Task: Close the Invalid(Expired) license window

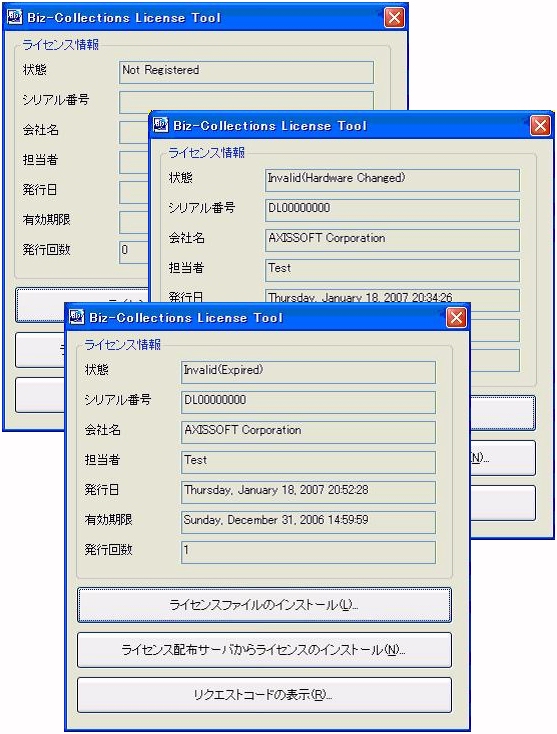Action: [x=456, y=317]
